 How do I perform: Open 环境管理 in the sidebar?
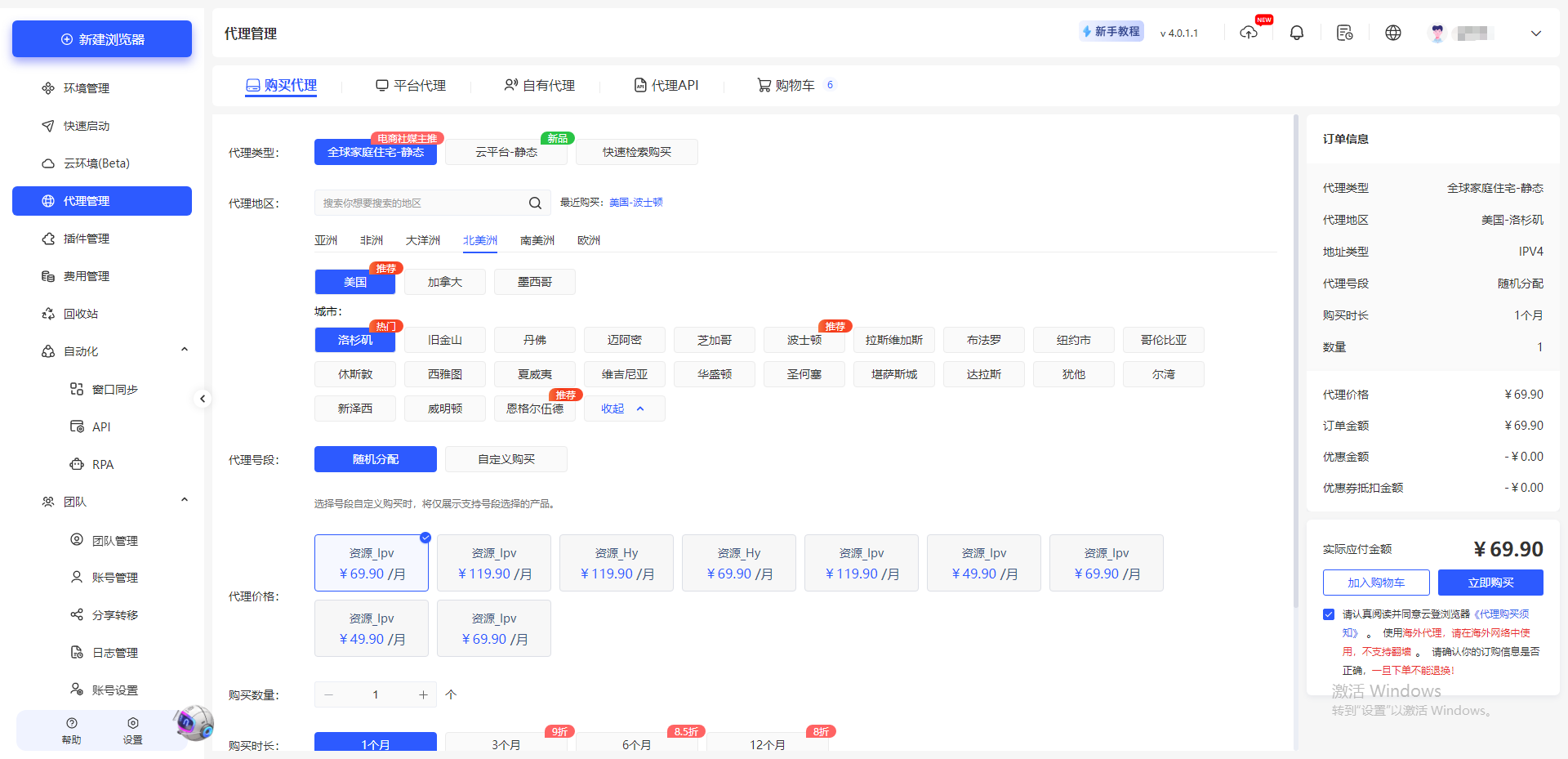(87, 88)
